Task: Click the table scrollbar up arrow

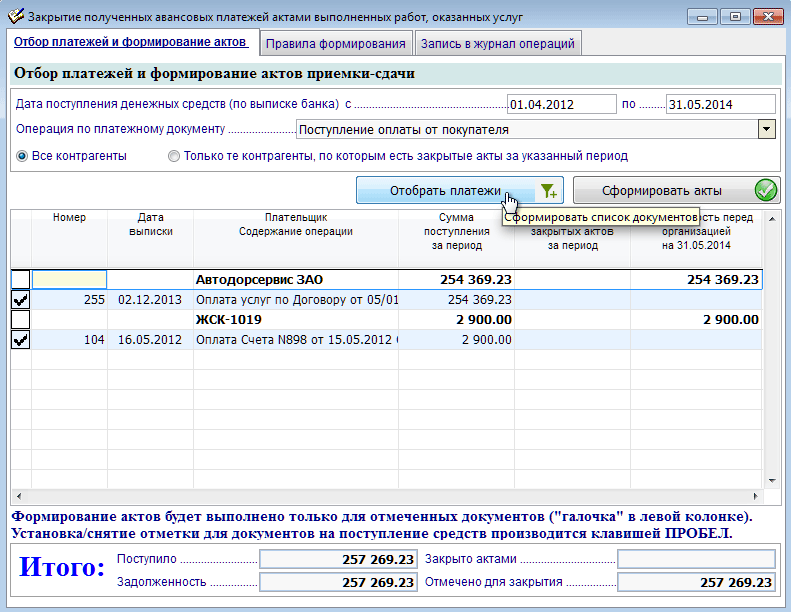Action: (772, 219)
